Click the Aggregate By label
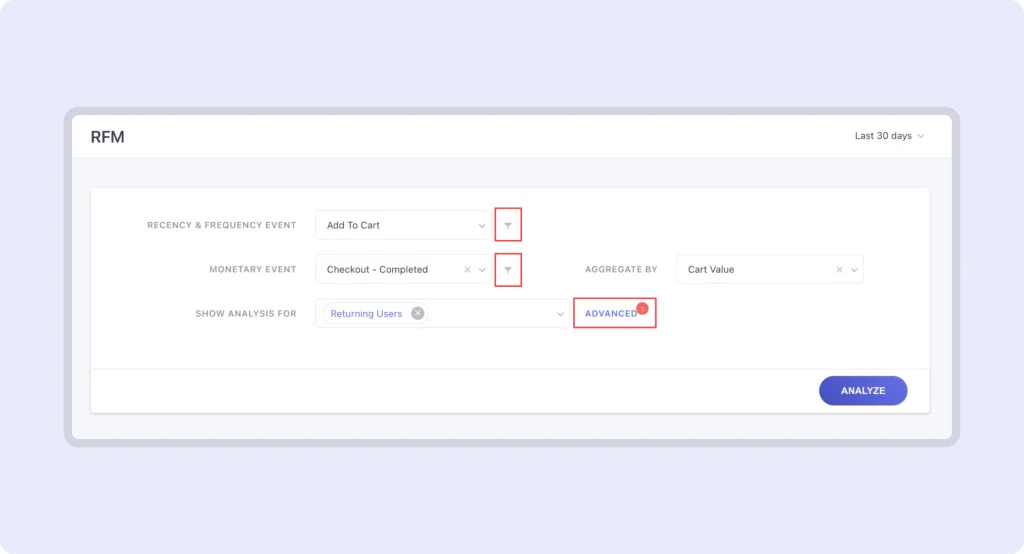This screenshot has height=554, width=1024. [621, 270]
